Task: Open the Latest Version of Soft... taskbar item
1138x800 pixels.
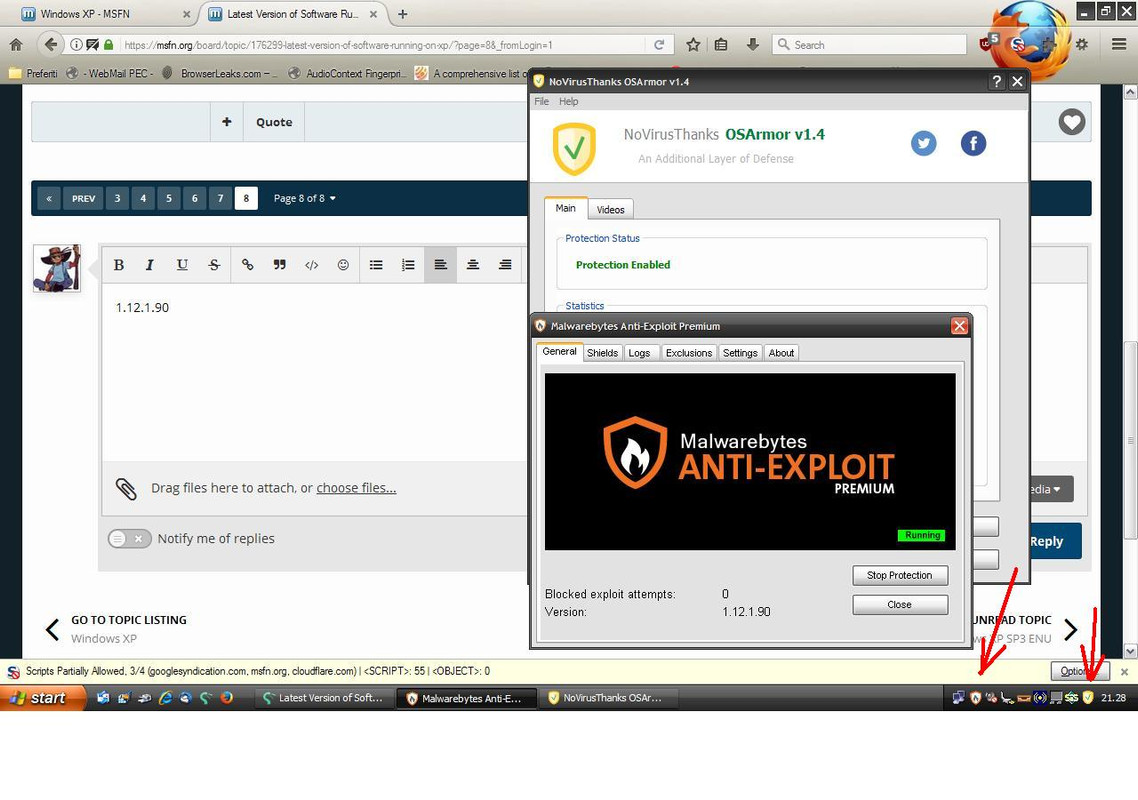Action: (x=324, y=698)
